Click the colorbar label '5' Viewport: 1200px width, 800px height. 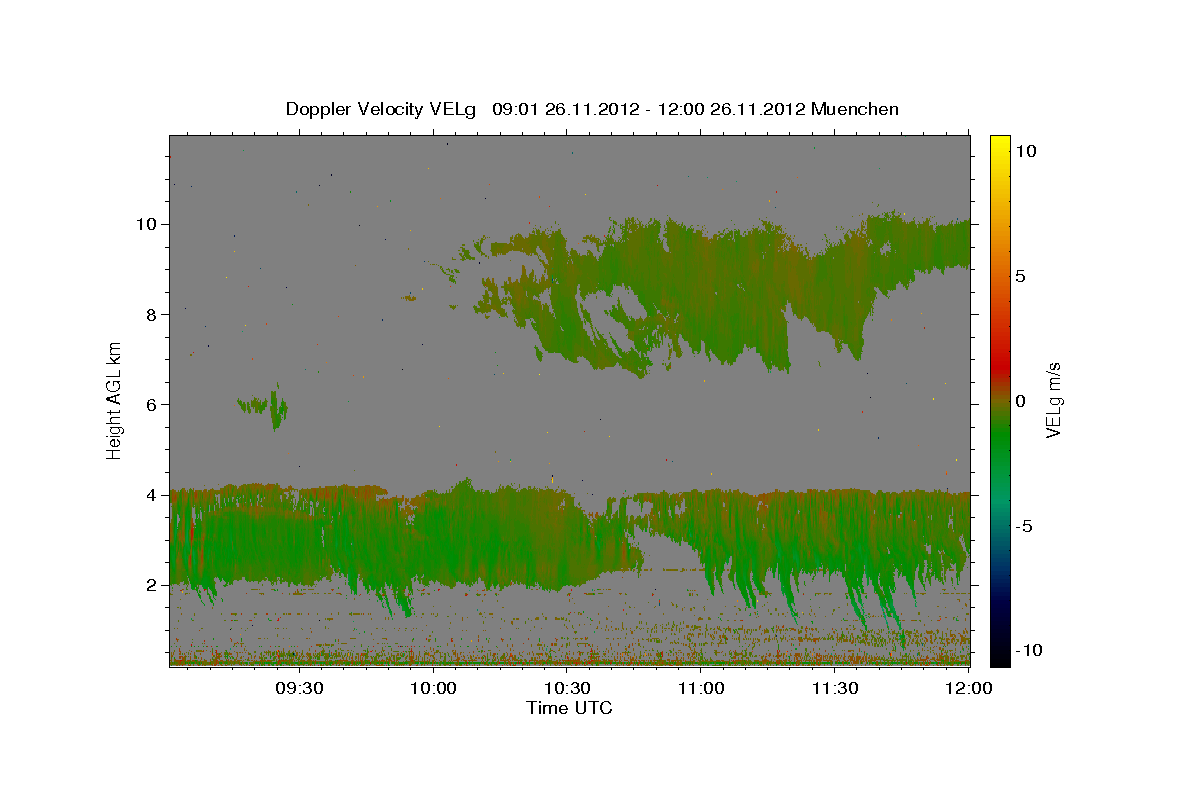tap(1020, 276)
